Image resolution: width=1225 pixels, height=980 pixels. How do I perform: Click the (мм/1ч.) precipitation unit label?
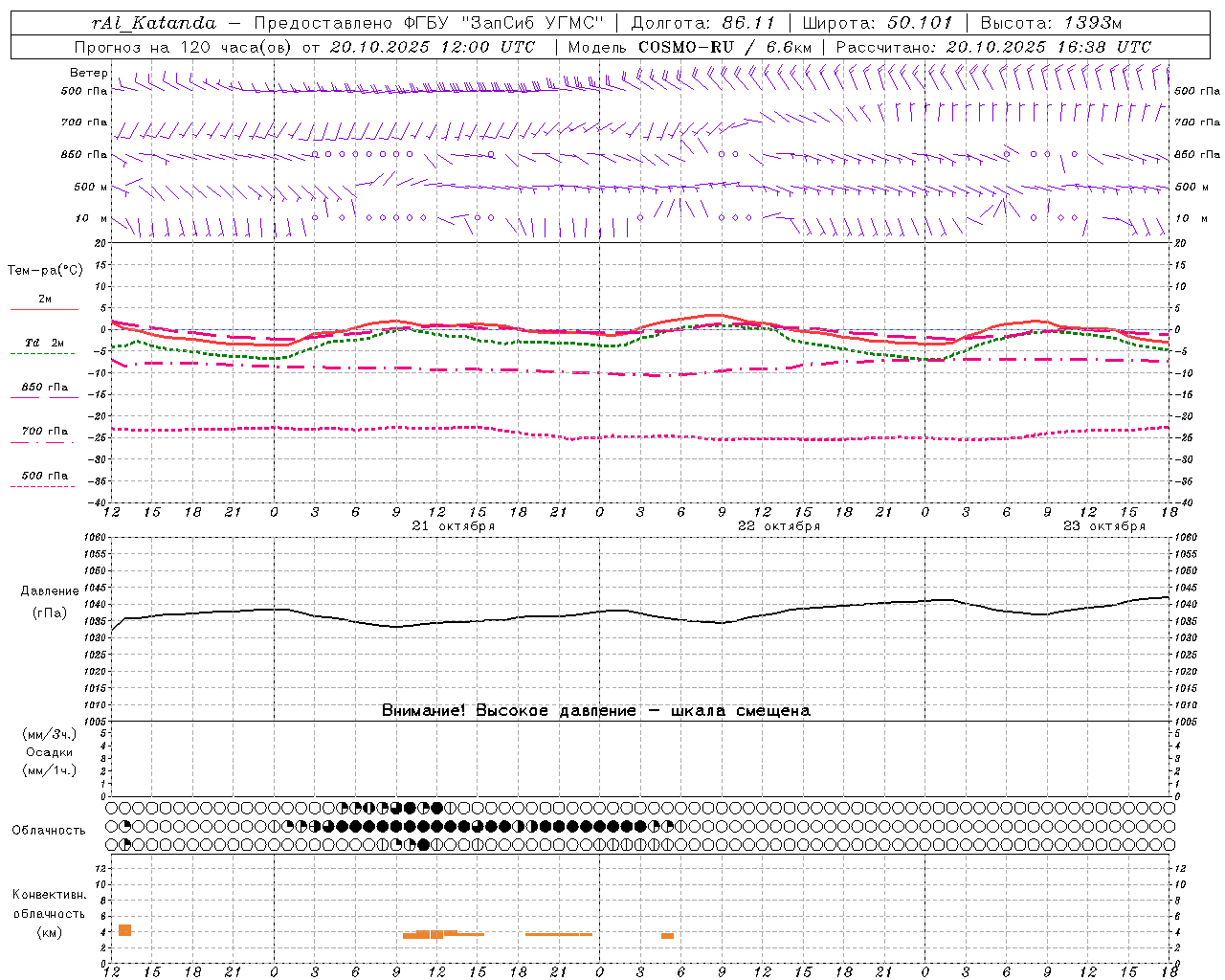(50, 770)
